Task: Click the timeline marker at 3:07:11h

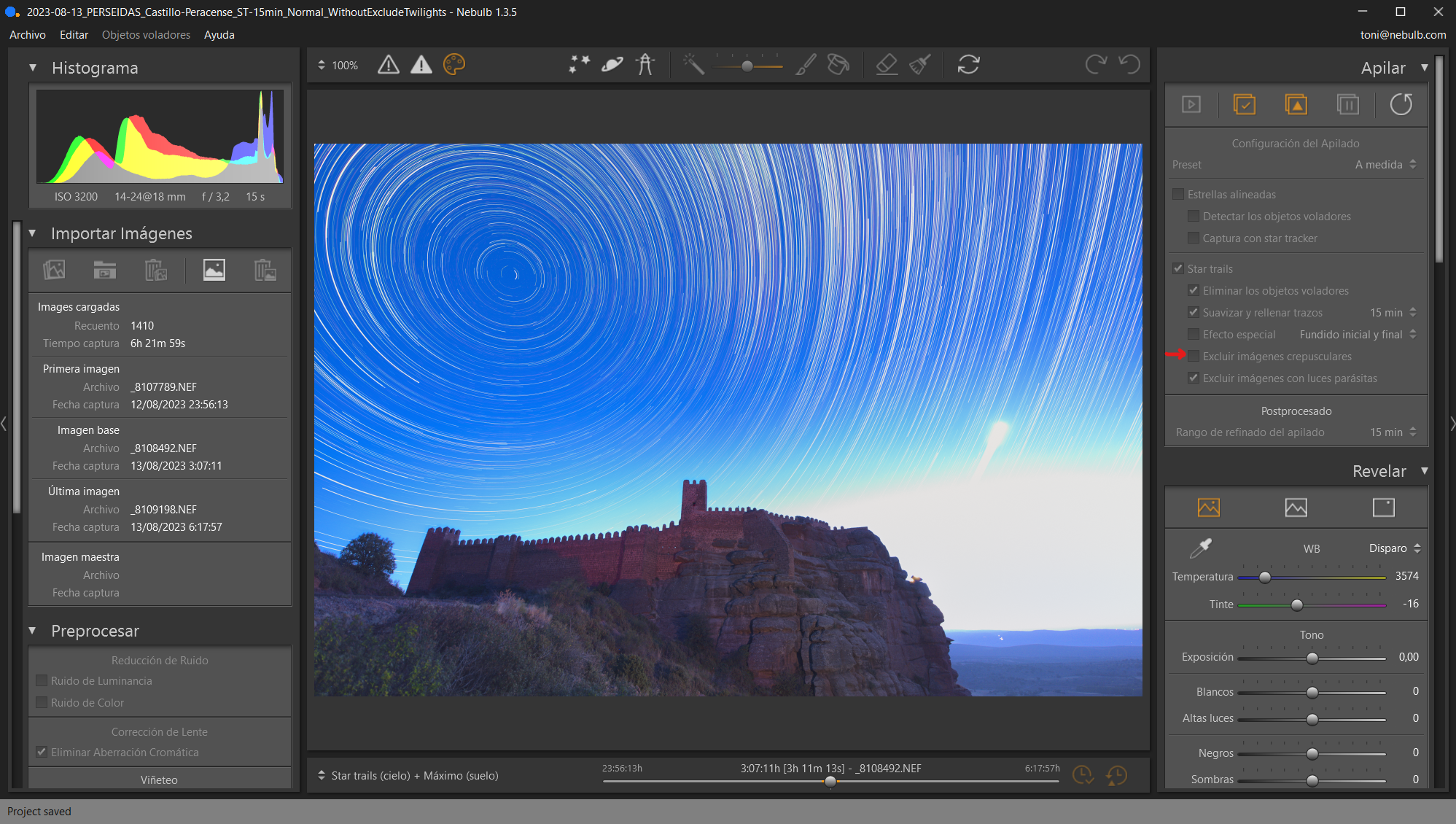Action: coord(830,781)
